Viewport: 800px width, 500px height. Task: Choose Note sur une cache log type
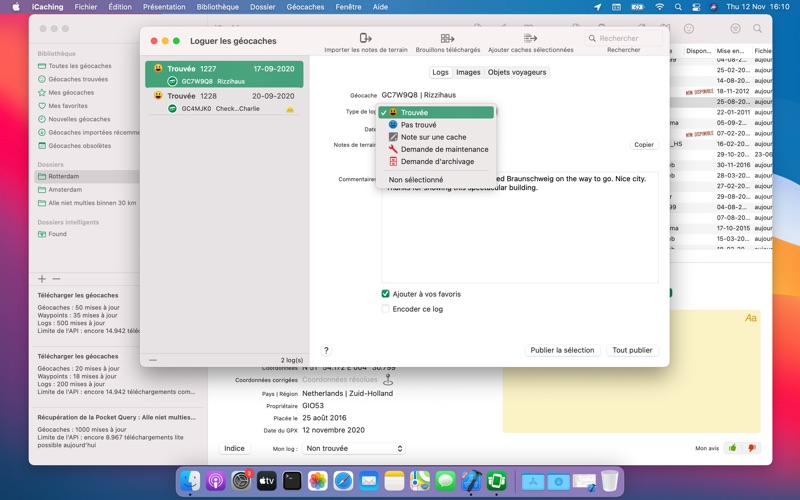coord(436,137)
